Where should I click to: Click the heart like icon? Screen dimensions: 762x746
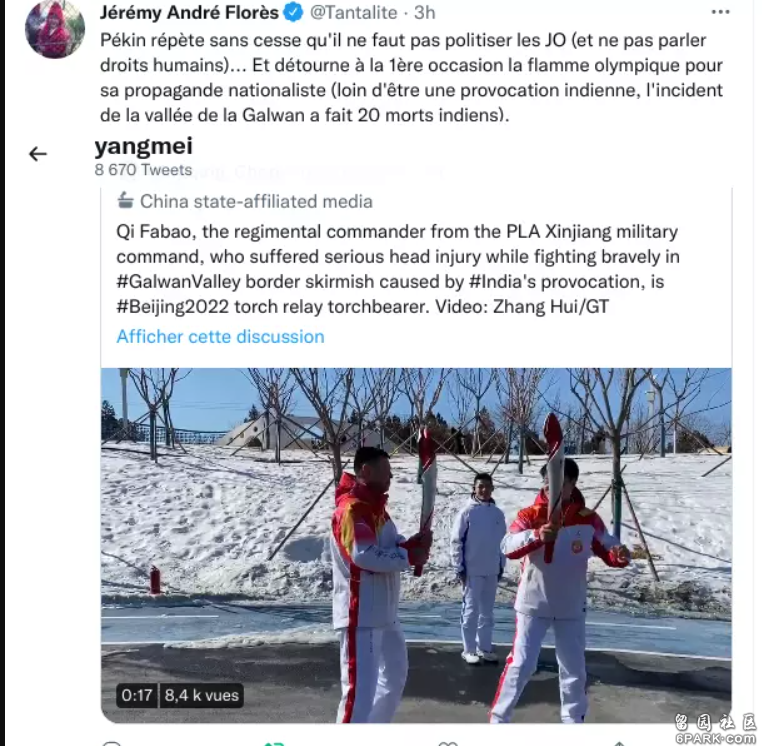coord(448,743)
